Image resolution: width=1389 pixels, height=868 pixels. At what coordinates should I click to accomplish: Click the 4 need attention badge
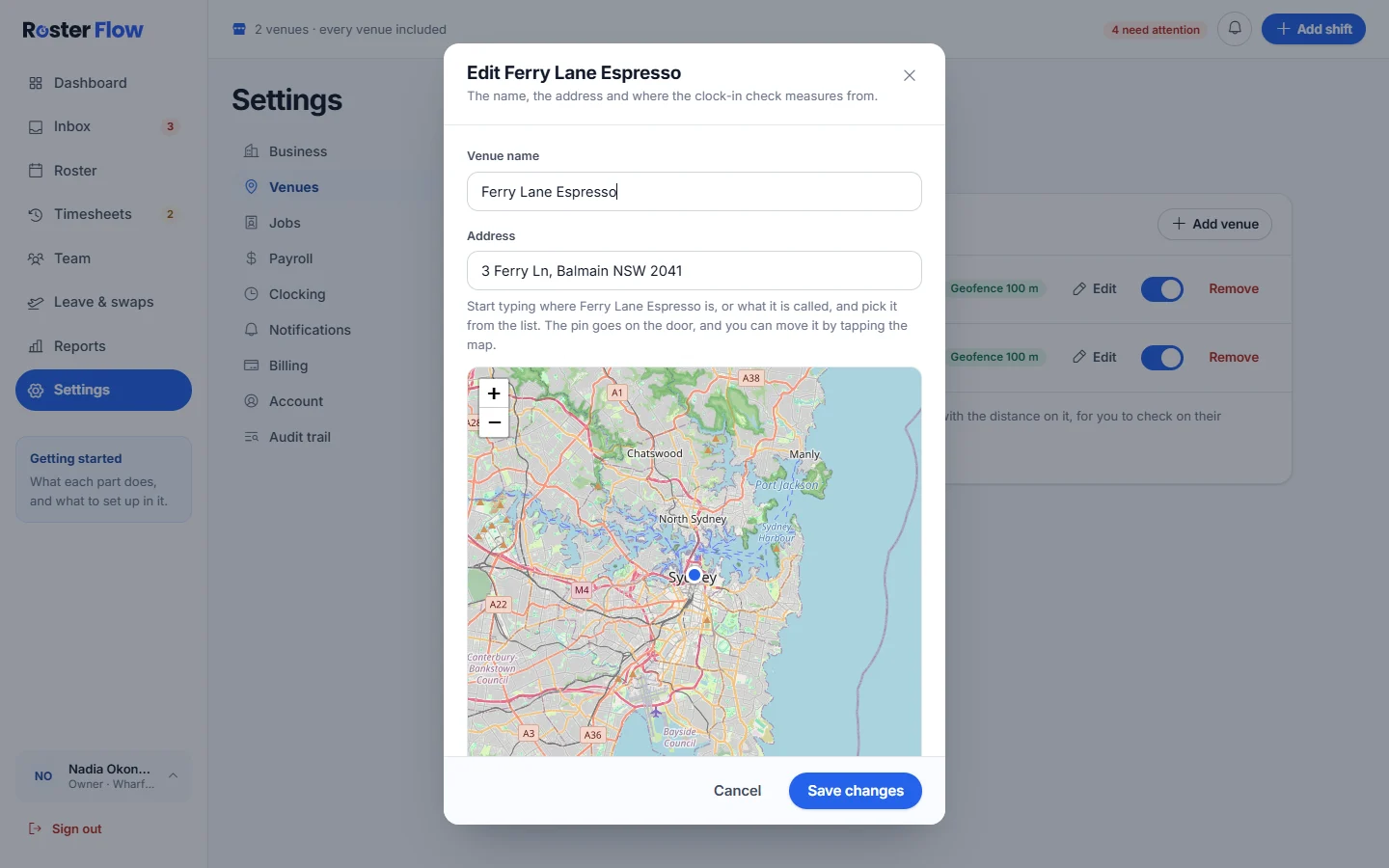(x=1156, y=30)
